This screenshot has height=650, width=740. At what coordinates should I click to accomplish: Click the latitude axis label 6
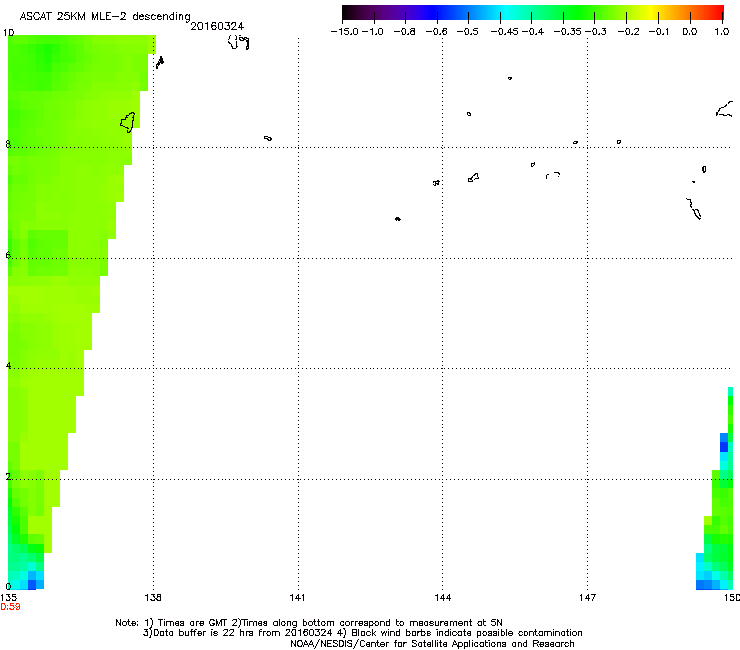8,255
